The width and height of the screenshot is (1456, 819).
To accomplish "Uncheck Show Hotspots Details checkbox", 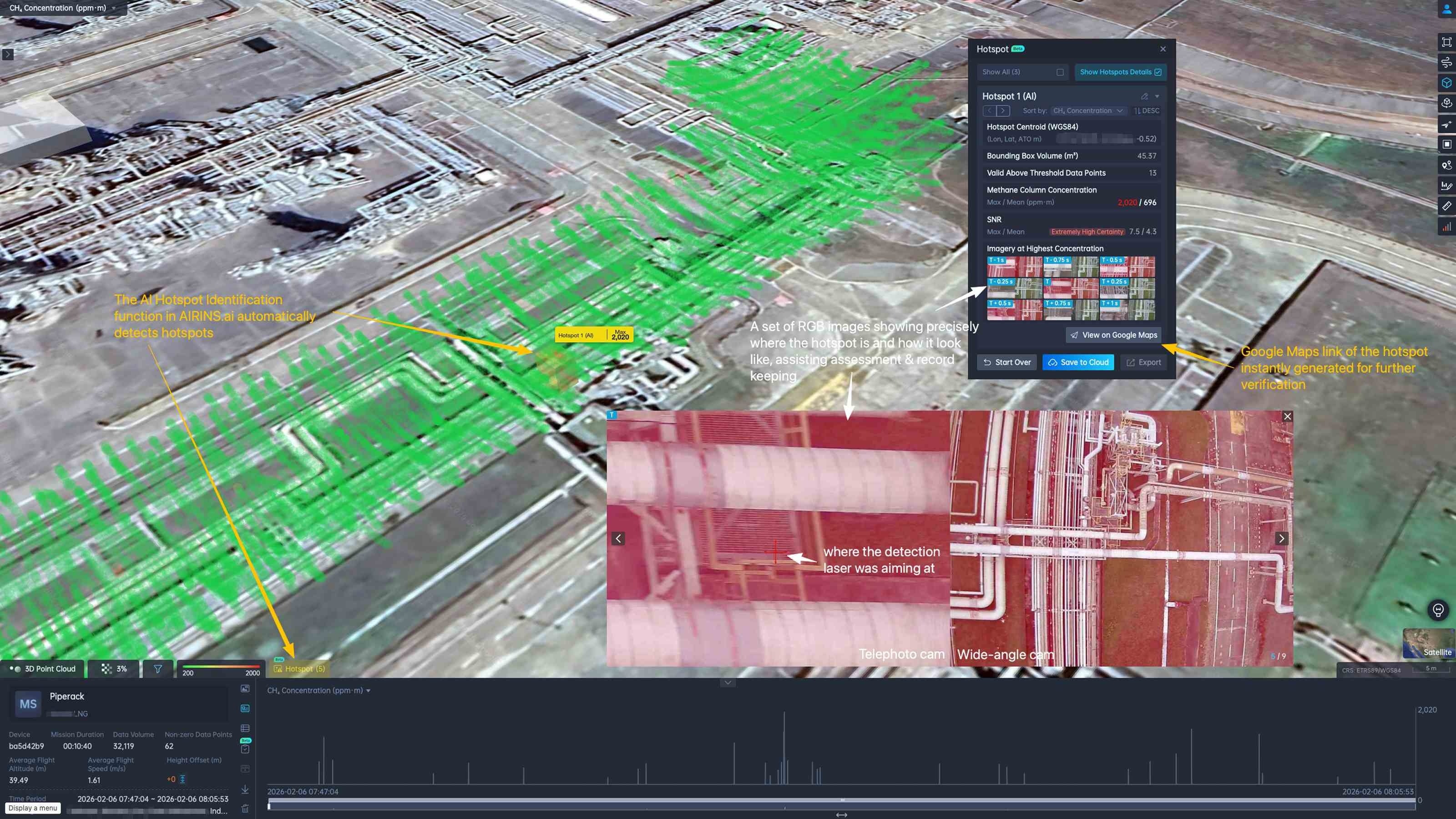I will pyautogui.click(x=1158, y=72).
